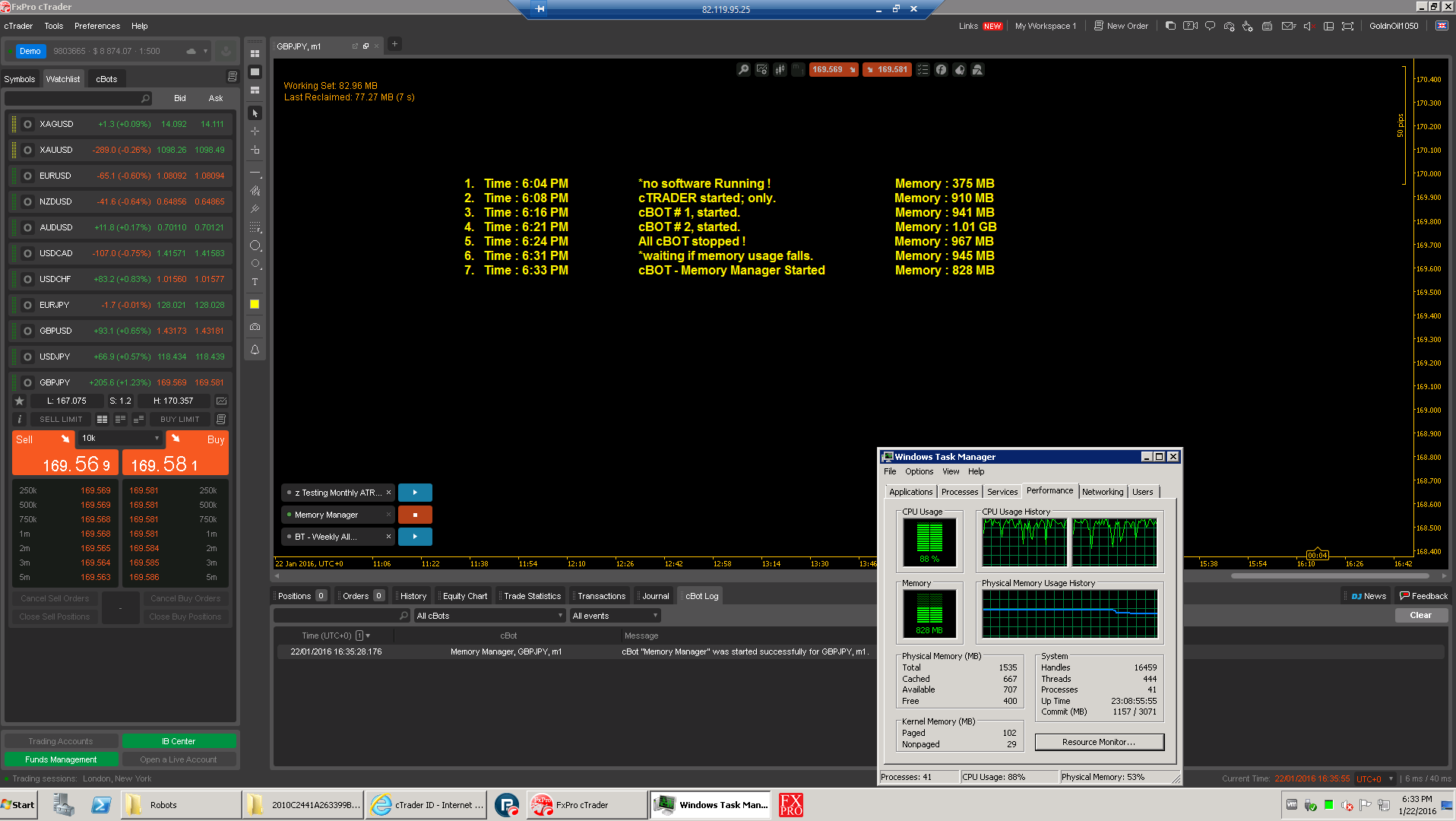Image resolution: width=1456 pixels, height=821 pixels.
Task: Click Funds Management button
Action: point(61,760)
